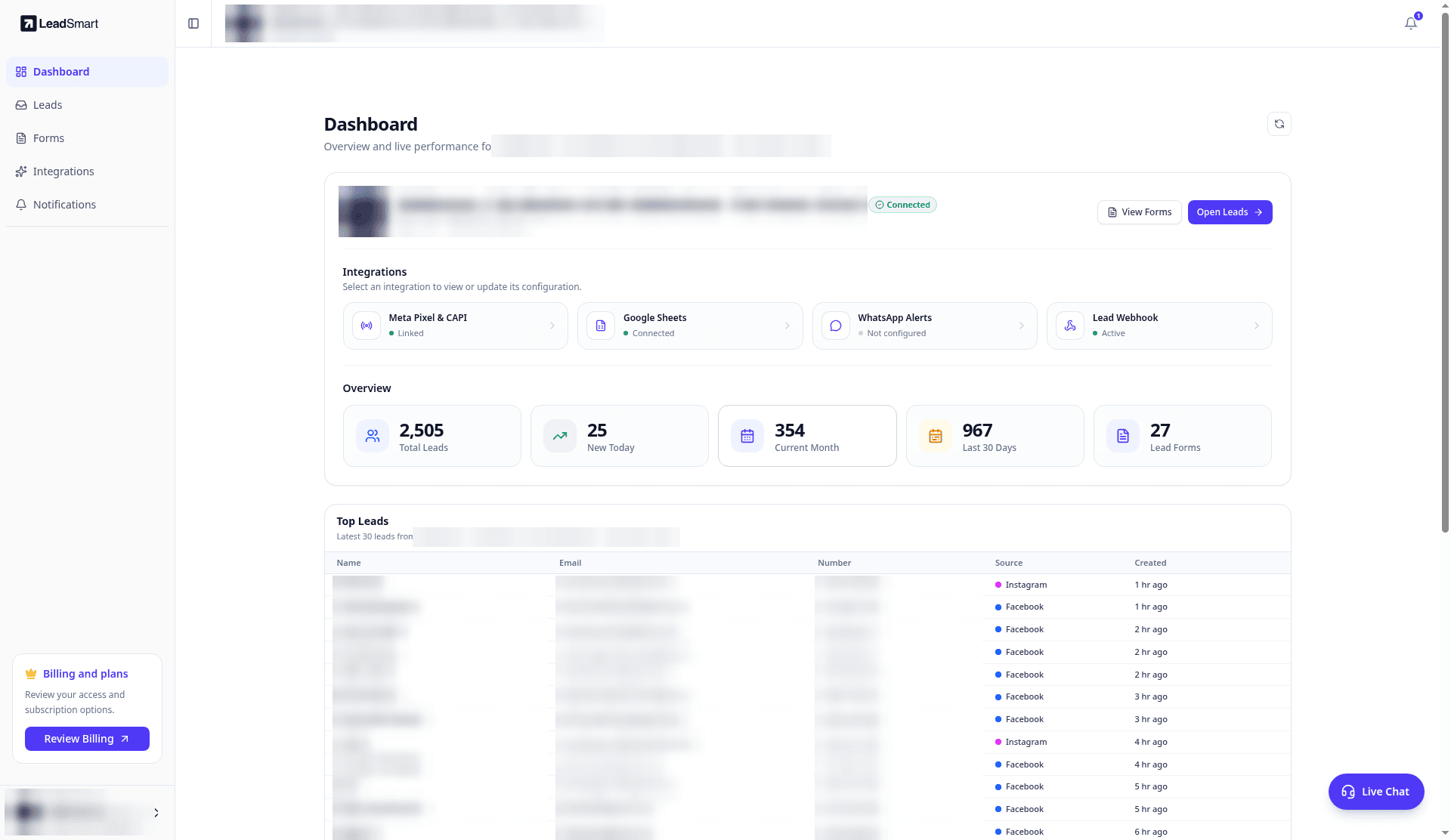The image size is (1451, 840).
Task: Expand the user account chevron at bottom
Action: click(x=156, y=813)
